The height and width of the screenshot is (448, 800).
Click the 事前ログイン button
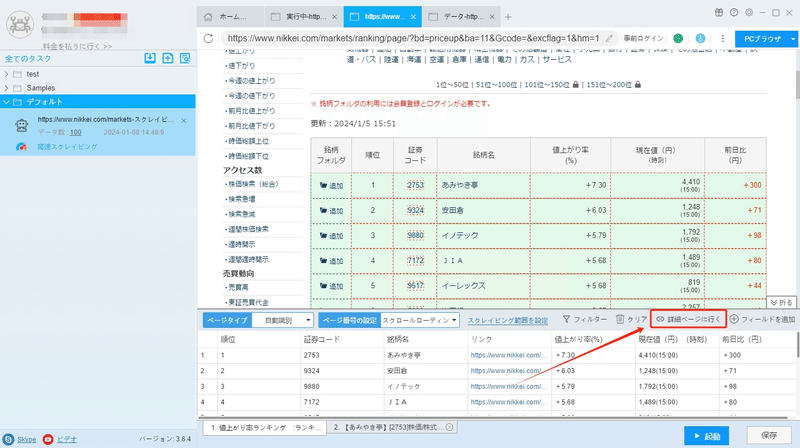[x=643, y=38]
